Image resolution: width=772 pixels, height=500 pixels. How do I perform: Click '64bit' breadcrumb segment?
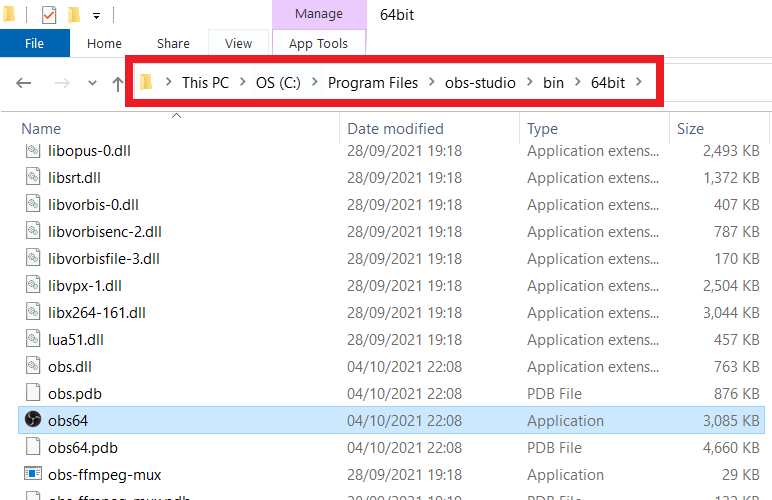click(x=608, y=83)
